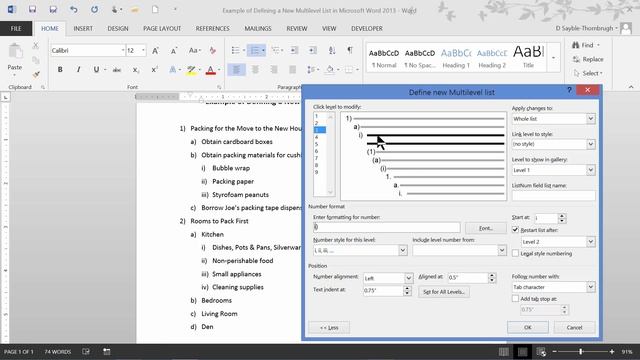This screenshot has height=360, width=640.
Task: Switch to the DESIGN tab
Action: (x=118, y=29)
